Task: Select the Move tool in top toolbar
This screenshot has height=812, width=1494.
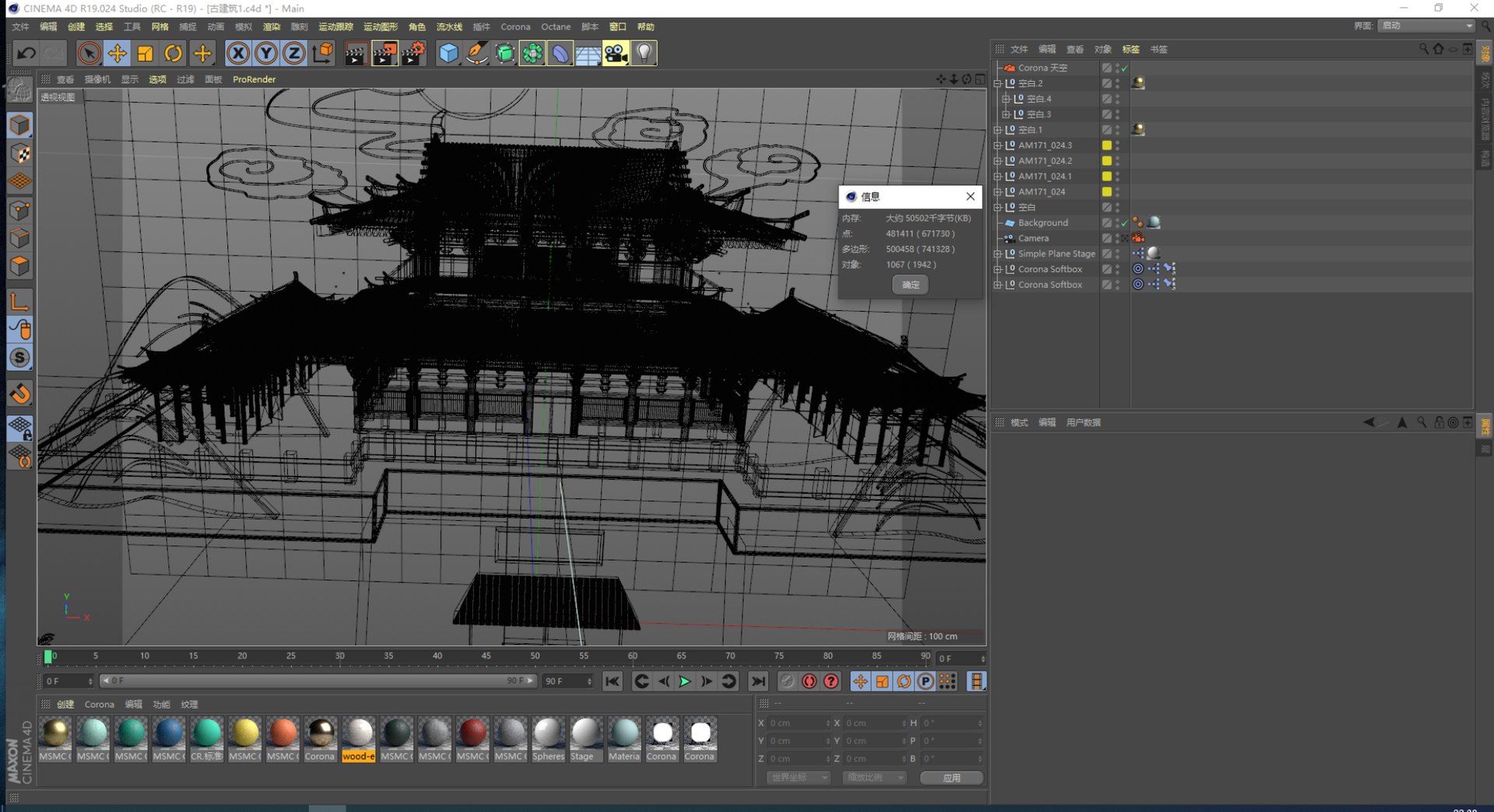Action: (x=117, y=54)
